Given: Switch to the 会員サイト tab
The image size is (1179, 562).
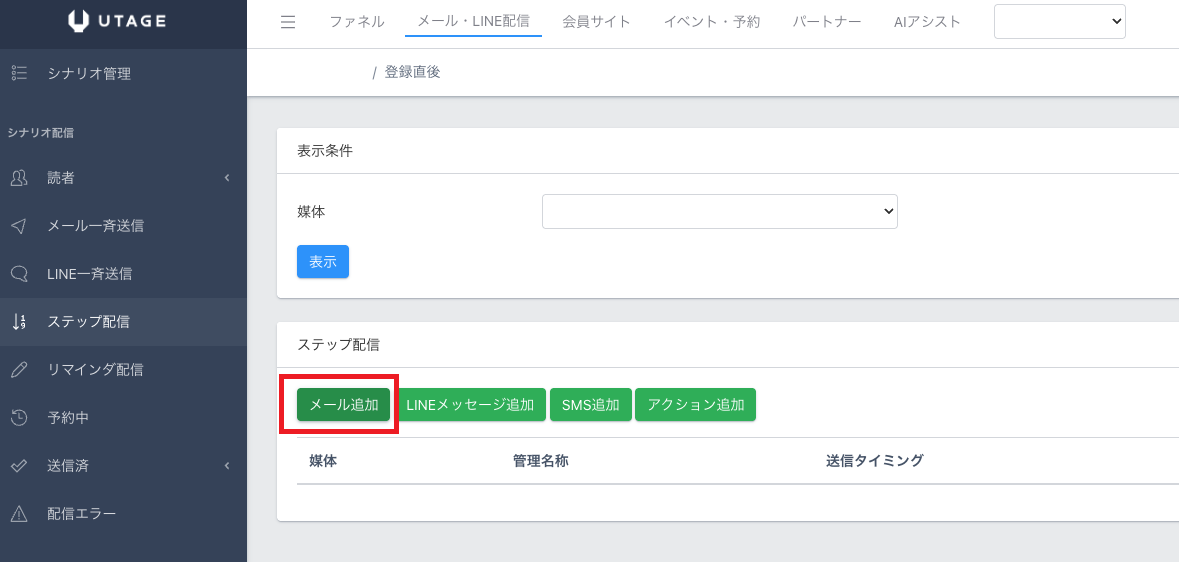Looking at the screenshot, I should [x=596, y=22].
